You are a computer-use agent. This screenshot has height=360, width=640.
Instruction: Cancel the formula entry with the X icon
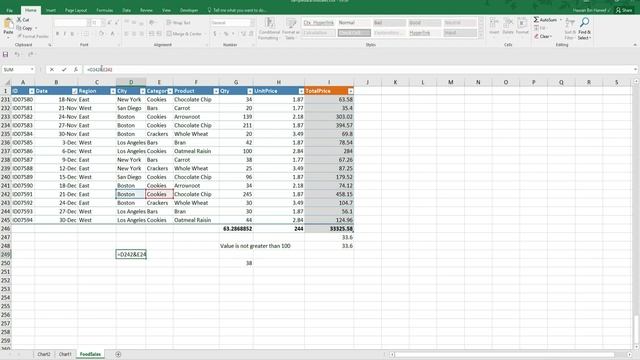click(x=52, y=70)
